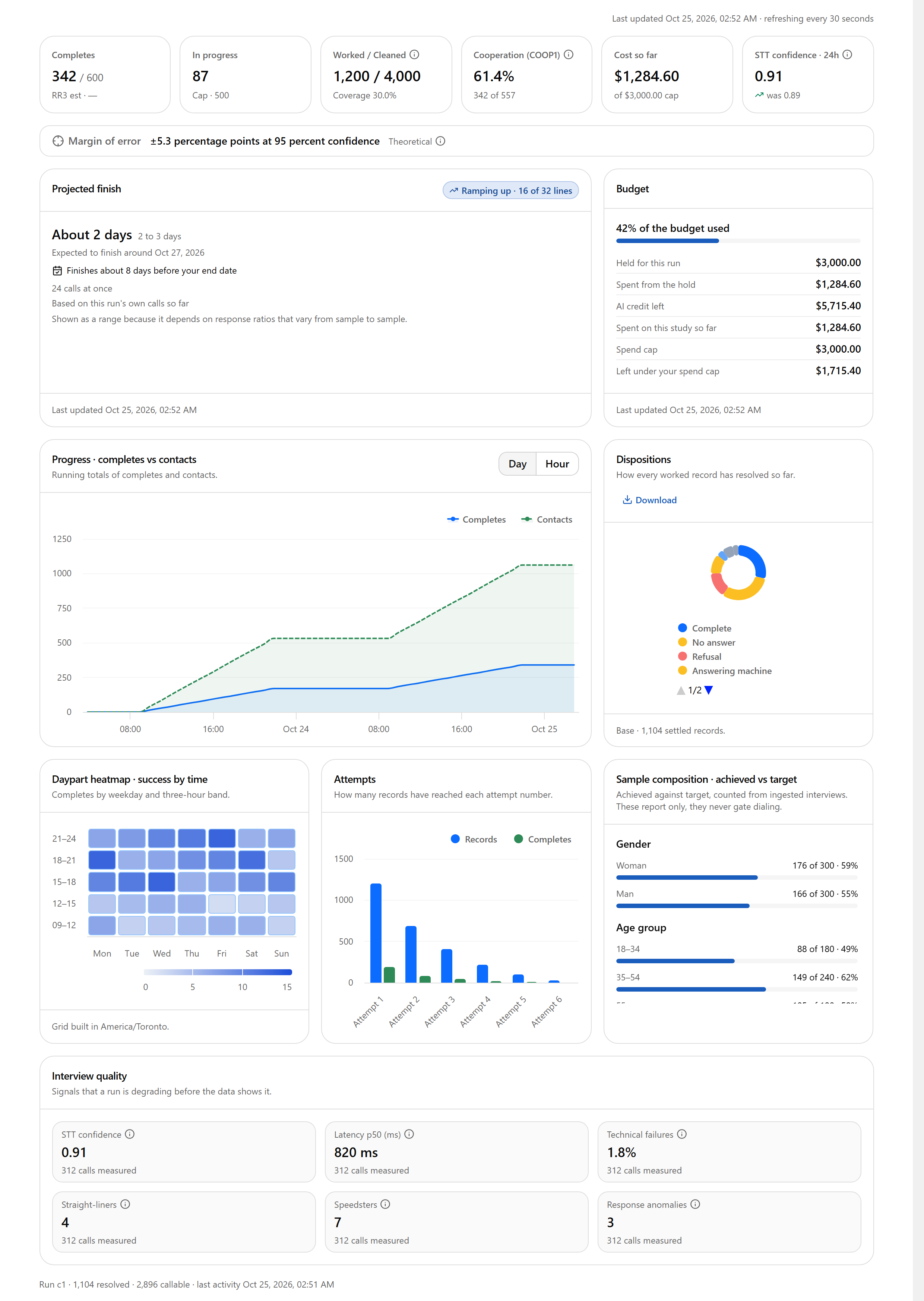Viewport: 924px width, 1301px height.
Task: Click the AI credit left $5,715.40 value
Action: [x=838, y=306]
